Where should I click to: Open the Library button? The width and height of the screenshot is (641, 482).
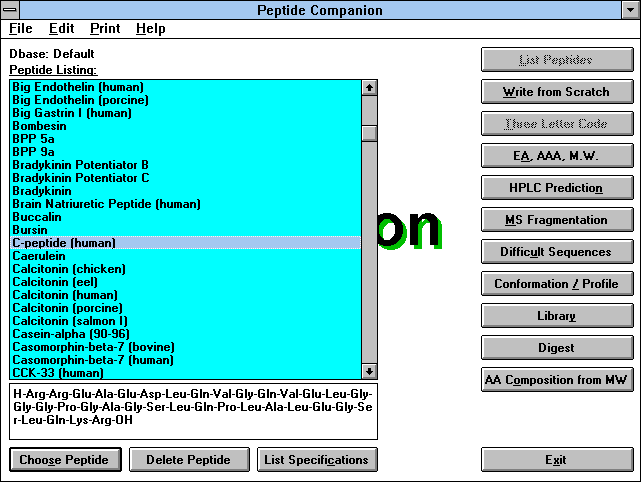(x=557, y=316)
